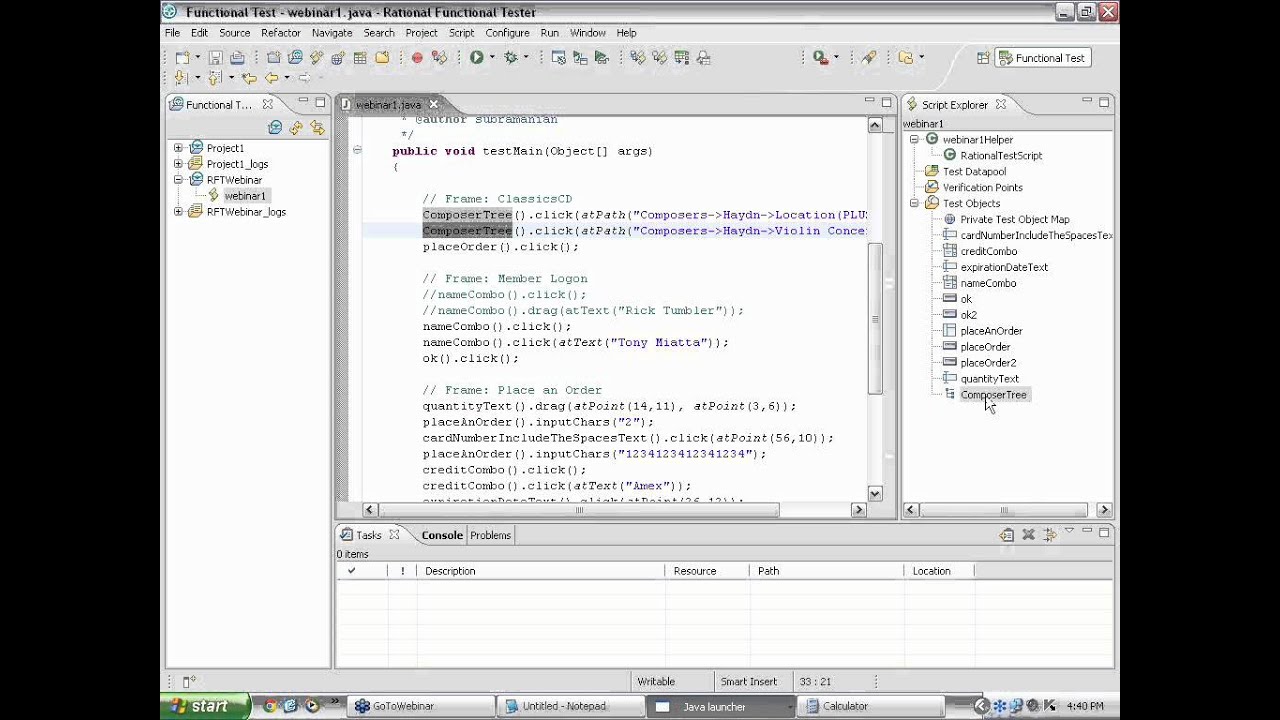Image resolution: width=1280 pixels, height=720 pixels.
Task: Click the Run External Tools toolbar icon
Action: pyautogui.click(x=821, y=58)
